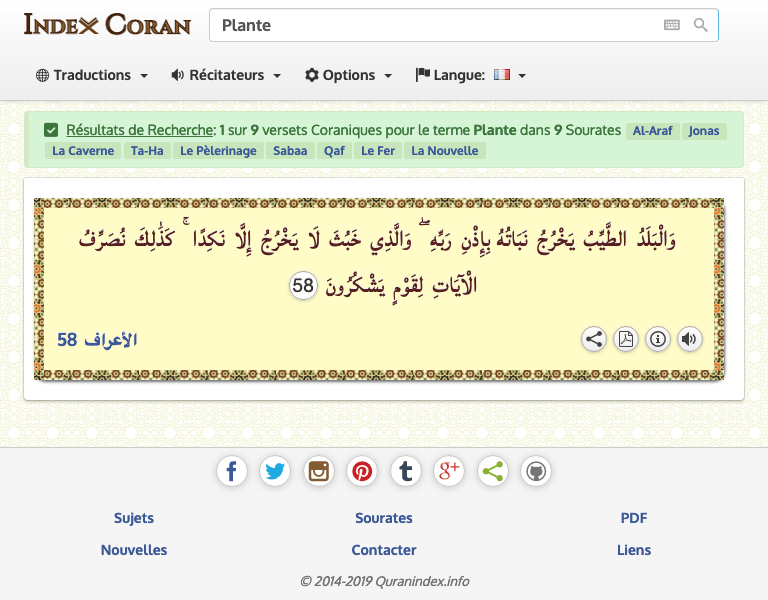
Task: Select the La Caverne sourate tag
Action: click(x=82, y=151)
